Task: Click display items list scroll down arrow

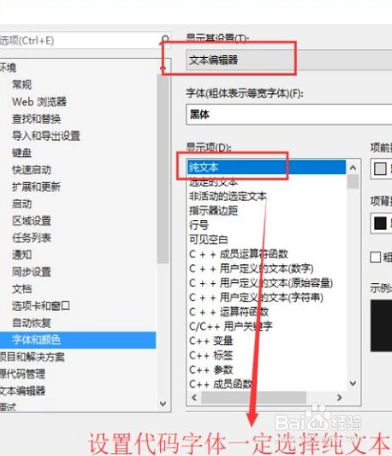Action: pos(353,383)
